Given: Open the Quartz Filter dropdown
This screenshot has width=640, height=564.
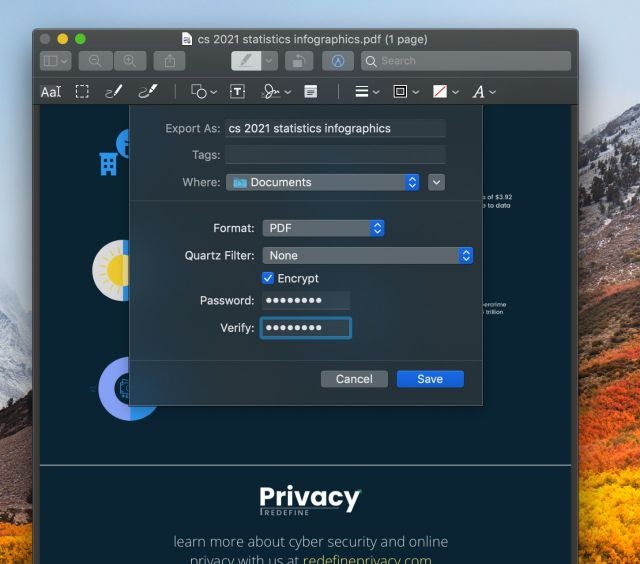Looking at the screenshot, I should tap(367, 256).
